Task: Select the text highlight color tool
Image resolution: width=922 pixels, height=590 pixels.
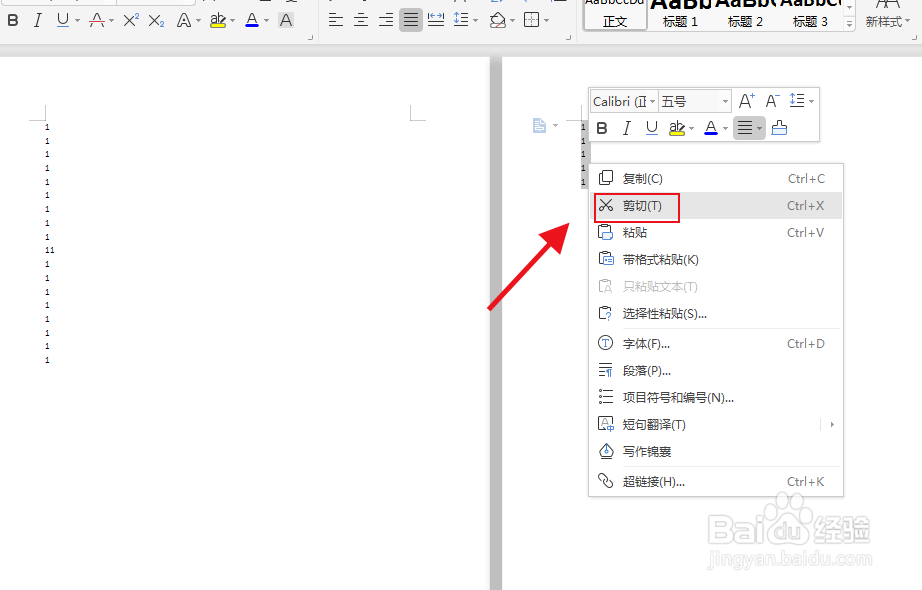Action: click(x=220, y=20)
